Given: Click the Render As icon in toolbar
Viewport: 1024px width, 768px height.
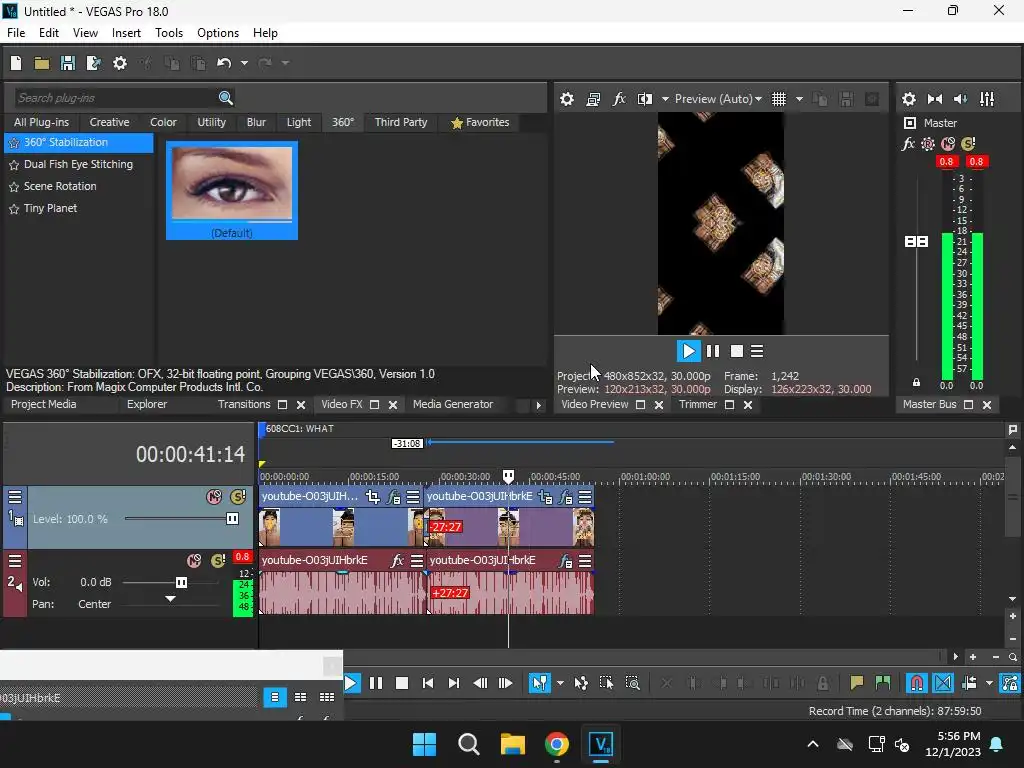Looking at the screenshot, I should click(x=93, y=63).
